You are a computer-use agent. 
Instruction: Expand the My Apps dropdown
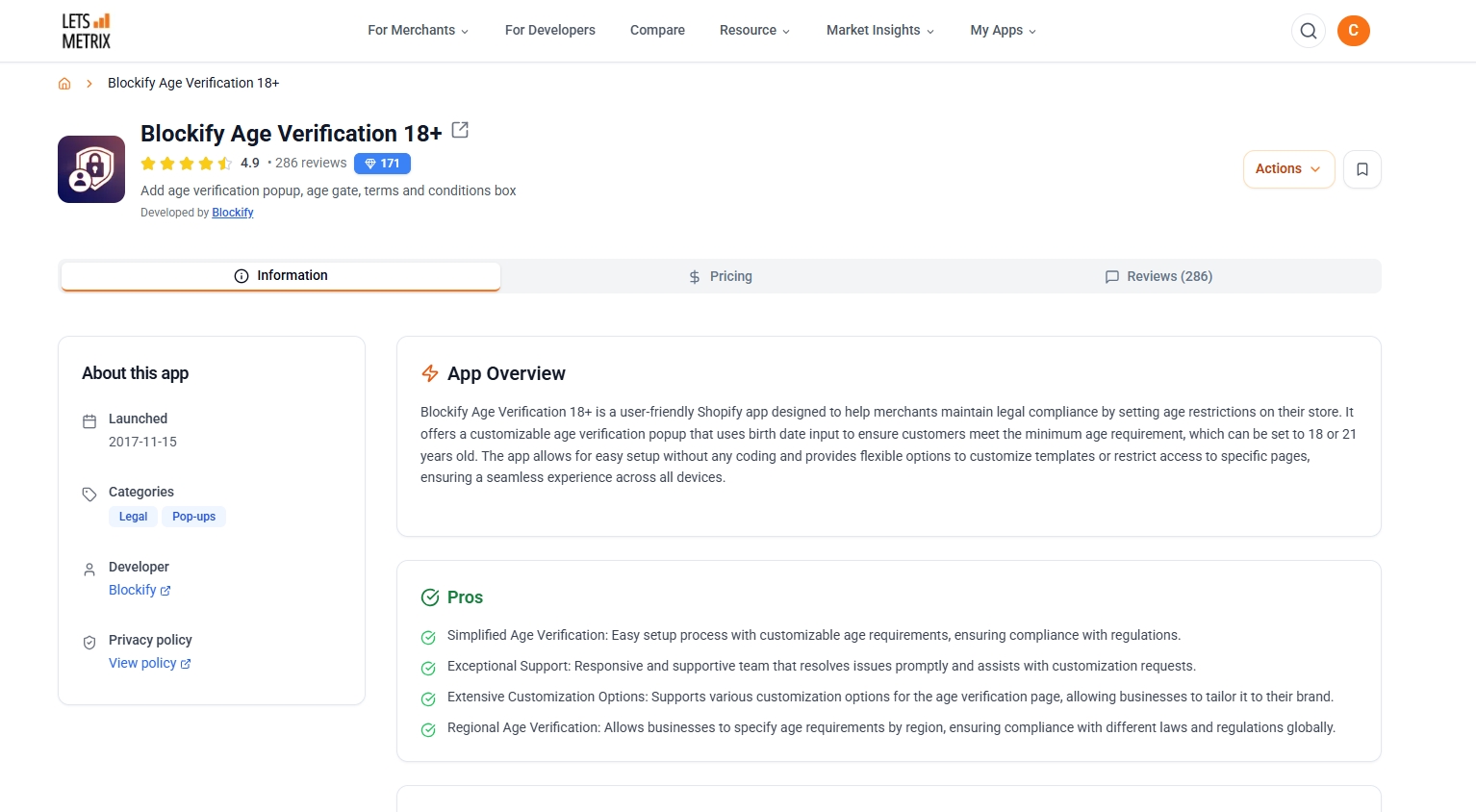tap(1004, 30)
